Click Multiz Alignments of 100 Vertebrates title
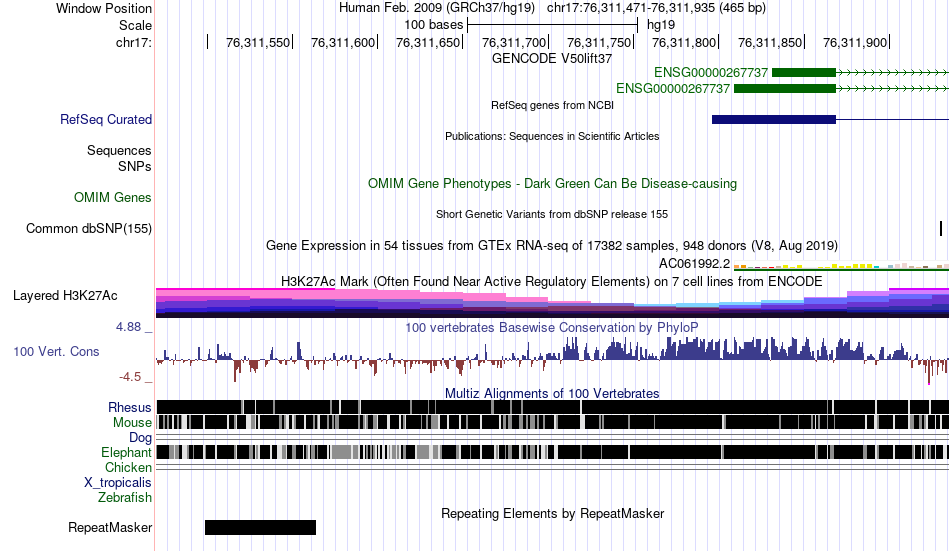950x551 pixels. [x=552, y=393]
